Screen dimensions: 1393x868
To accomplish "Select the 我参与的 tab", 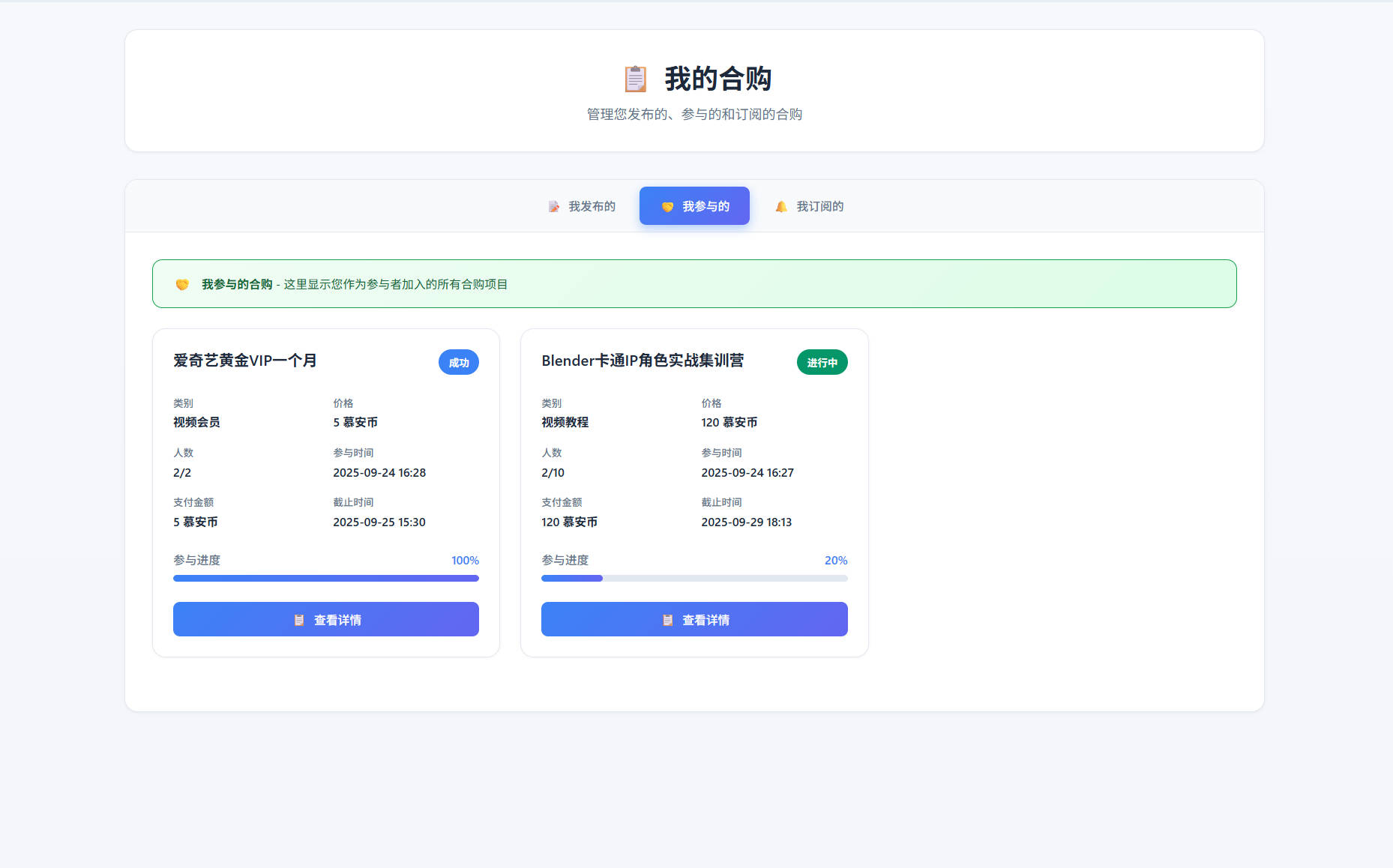I will tap(694, 206).
